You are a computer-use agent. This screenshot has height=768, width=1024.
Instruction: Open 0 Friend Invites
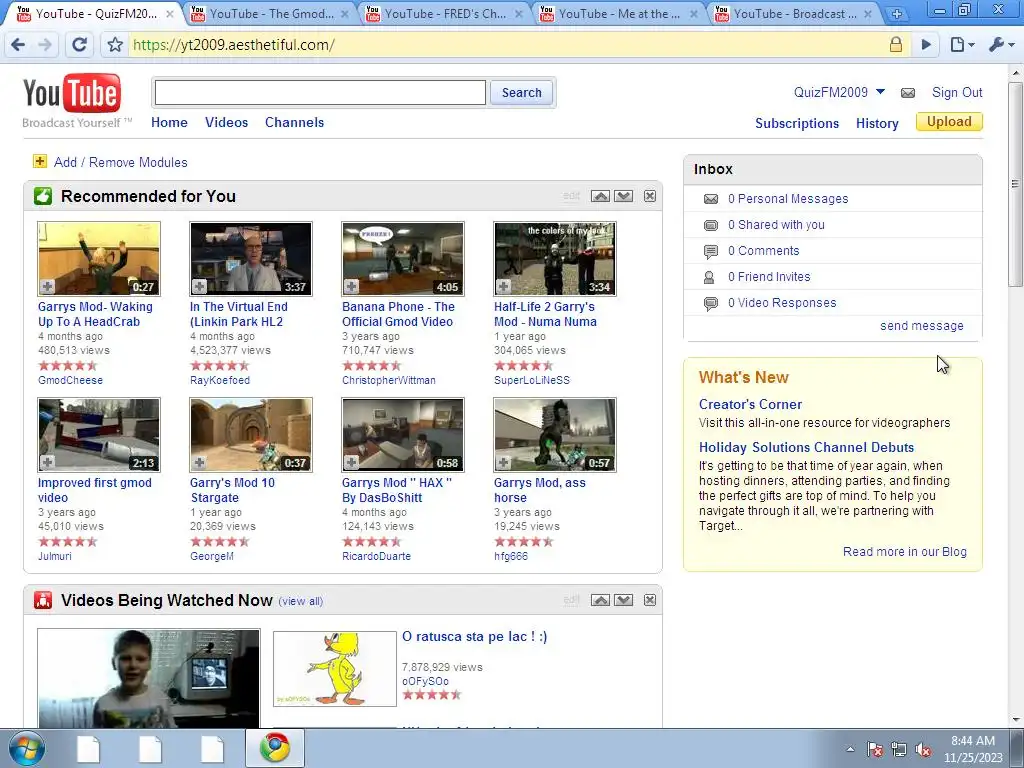pos(769,276)
